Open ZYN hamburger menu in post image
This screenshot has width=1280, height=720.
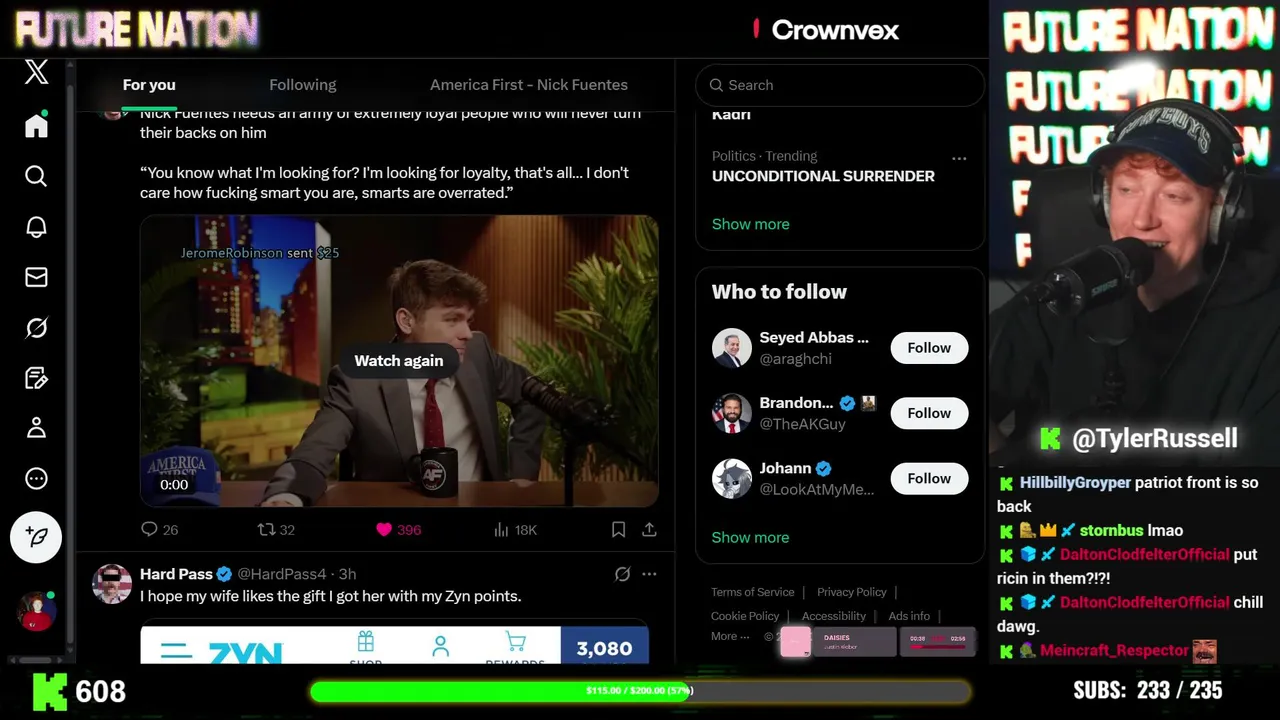(176, 652)
